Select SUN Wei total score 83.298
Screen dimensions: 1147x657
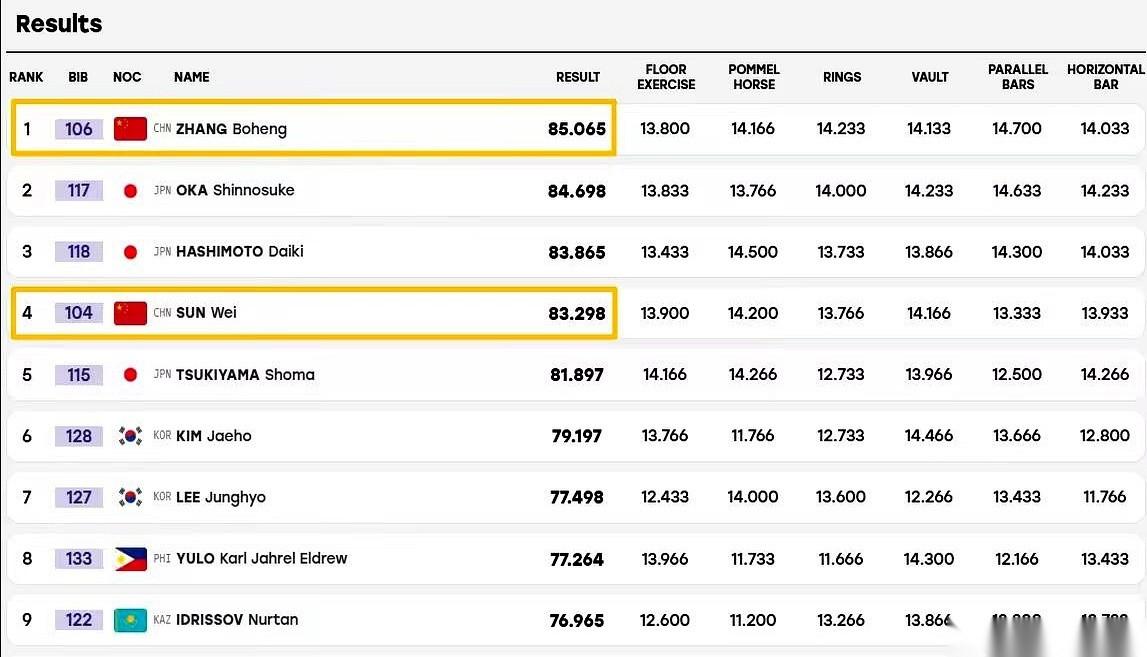pos(577,314)
